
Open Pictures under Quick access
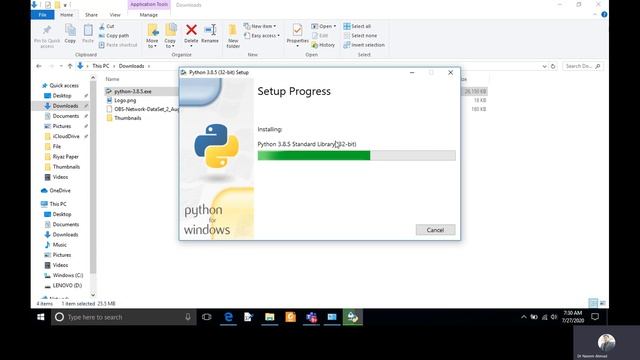62,127
